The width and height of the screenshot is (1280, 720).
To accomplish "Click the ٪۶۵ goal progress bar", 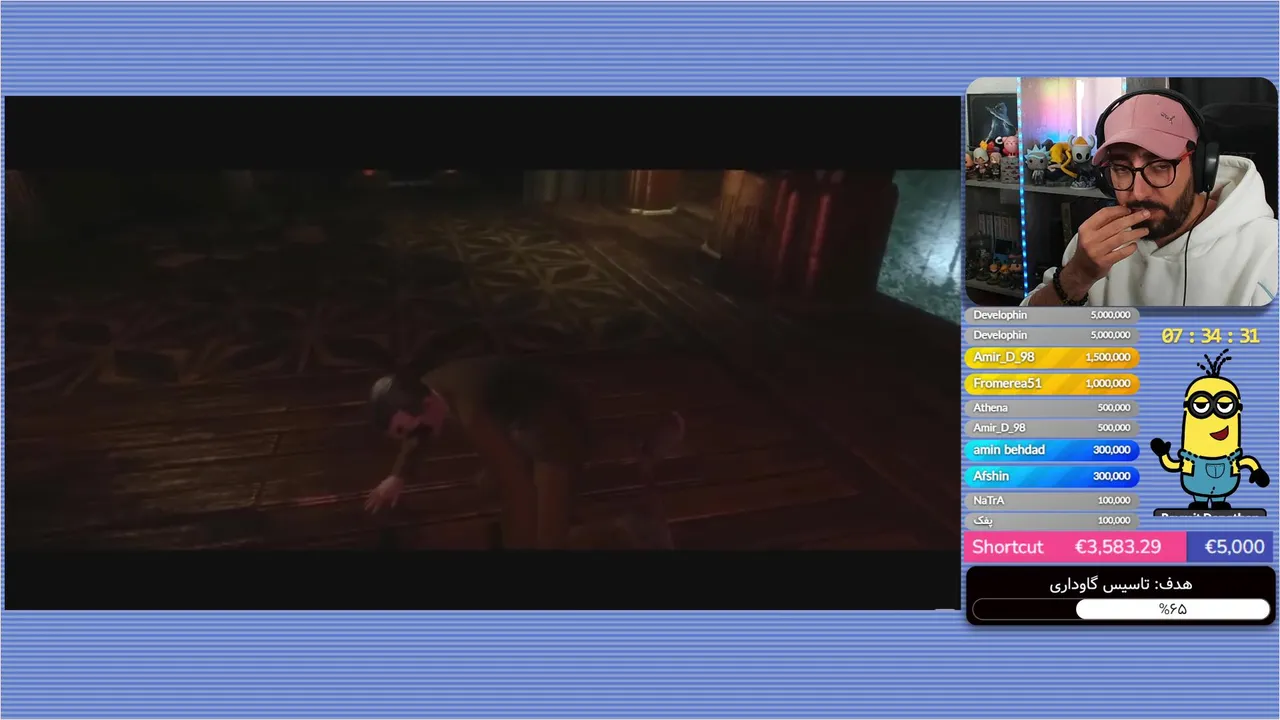I will tap(1121, 609).
